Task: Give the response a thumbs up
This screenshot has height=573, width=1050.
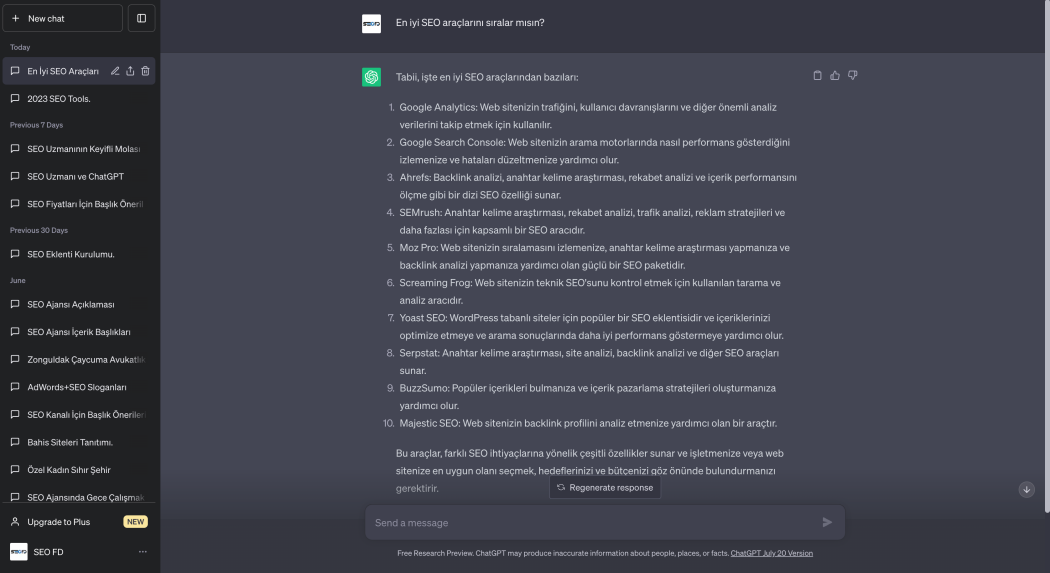Action: (834, 76)
